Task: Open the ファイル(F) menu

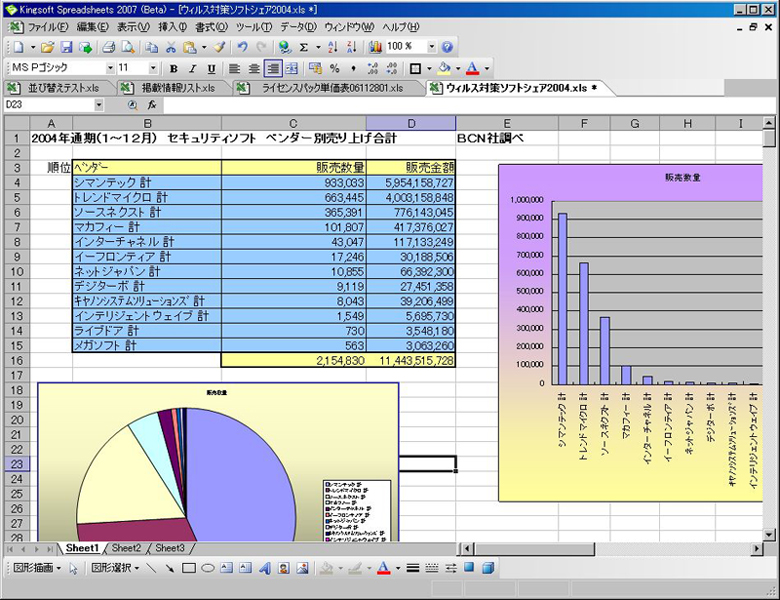Action: pyautogui.click(x=48, y=27)
